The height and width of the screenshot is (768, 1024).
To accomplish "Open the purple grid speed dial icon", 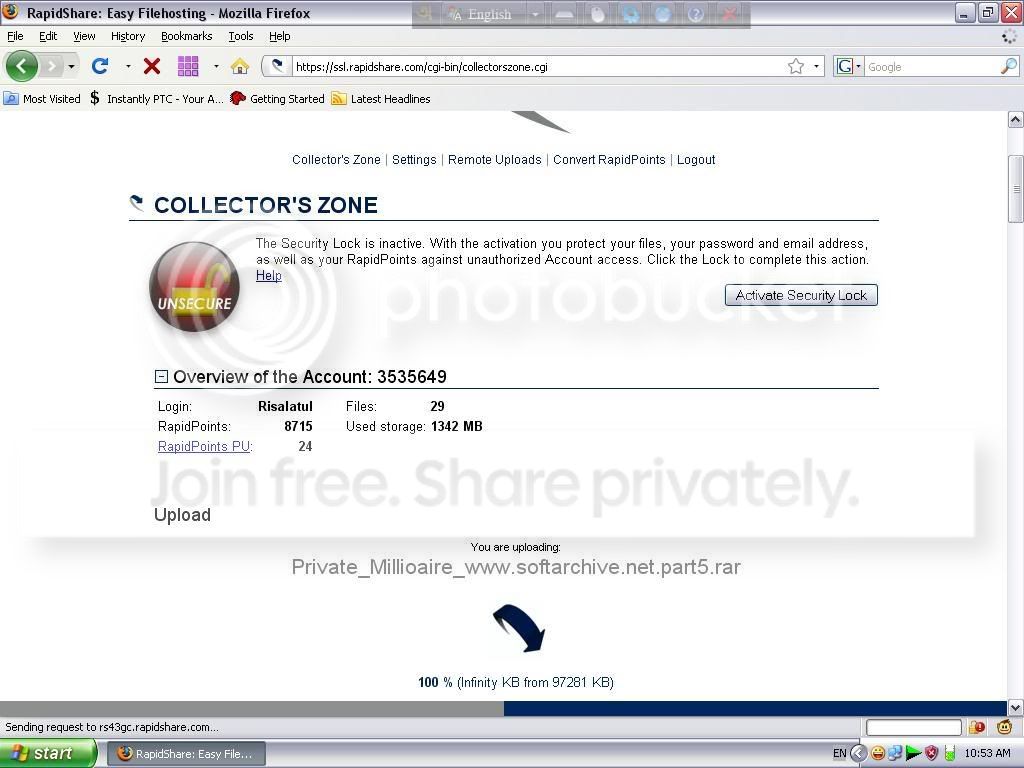I will (x=188, y=66).
